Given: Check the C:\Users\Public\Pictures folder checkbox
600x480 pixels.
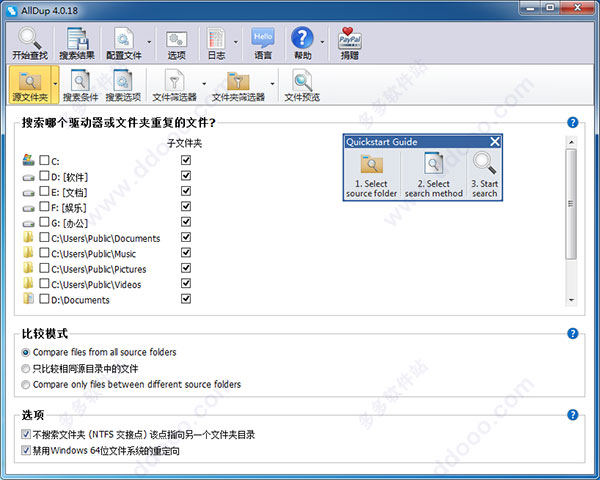Looking at the screenshot, I should click(x=44, y=268).
